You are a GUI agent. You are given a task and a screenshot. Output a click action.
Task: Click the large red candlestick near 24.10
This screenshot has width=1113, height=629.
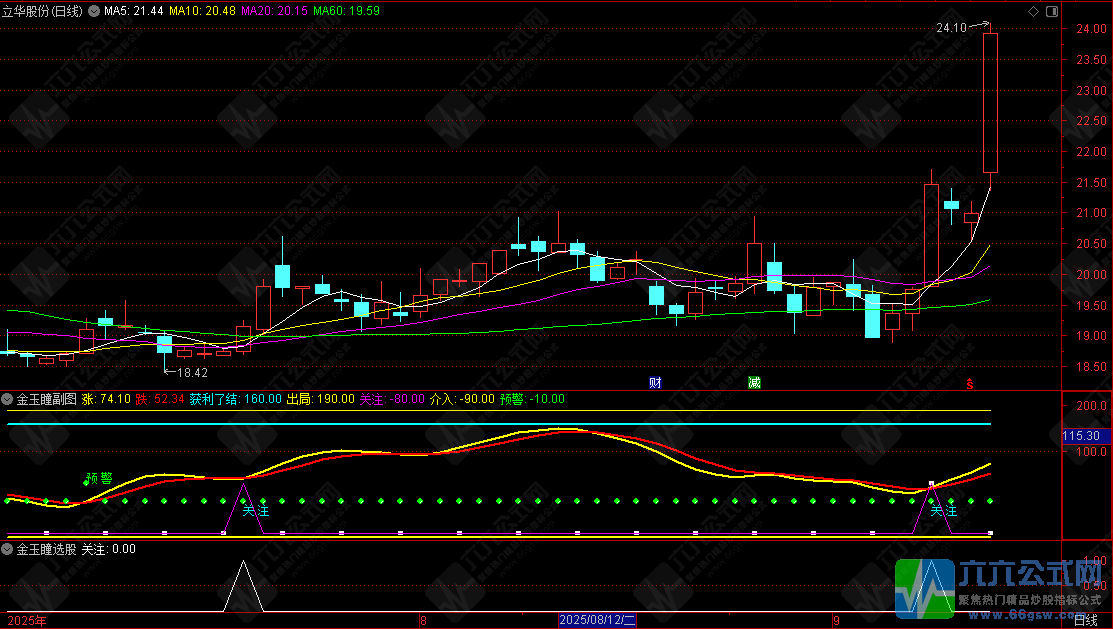coord(989,102)
